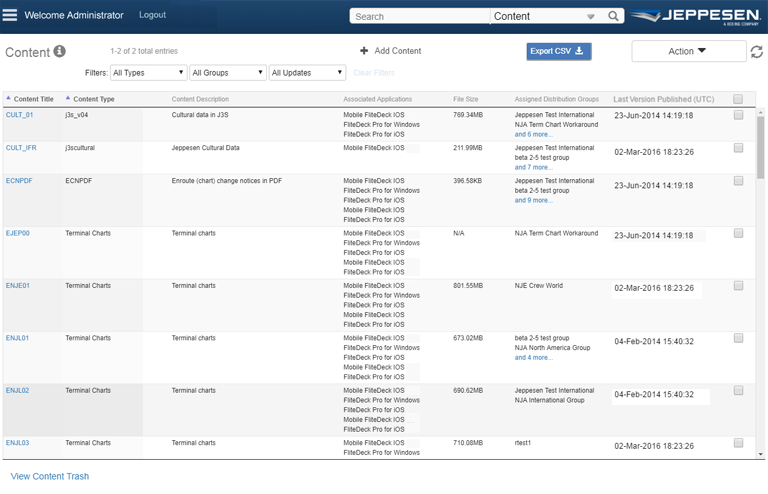
Task: Click the 'Enroute (chart) change notices in PDF' description
Action: pyautogui.click(x=227, y=181)
